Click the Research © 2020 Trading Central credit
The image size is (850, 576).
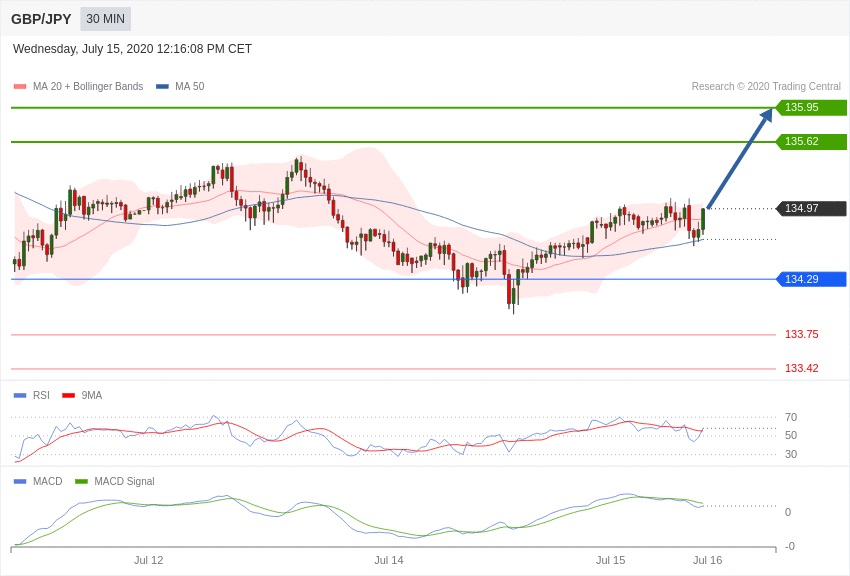(766, 87)
